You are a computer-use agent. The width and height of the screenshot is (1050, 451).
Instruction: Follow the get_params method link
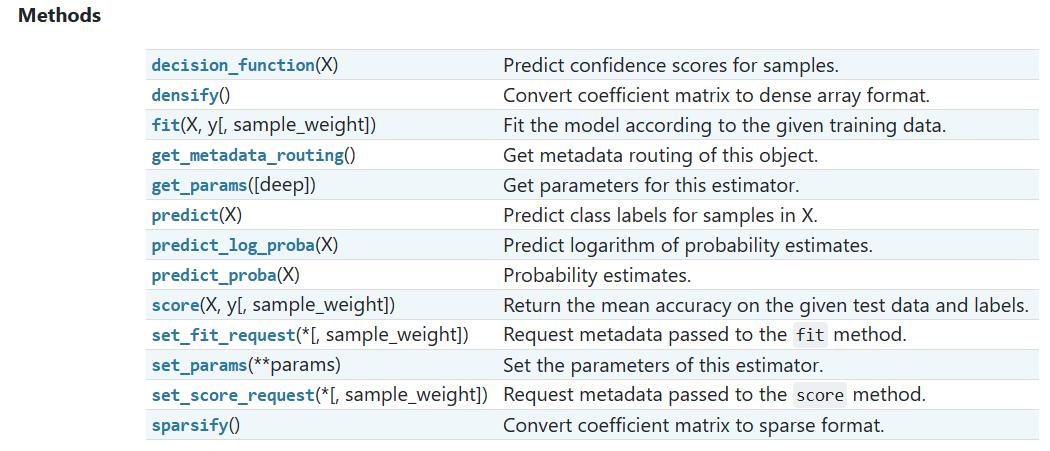[x=199, y=186]
